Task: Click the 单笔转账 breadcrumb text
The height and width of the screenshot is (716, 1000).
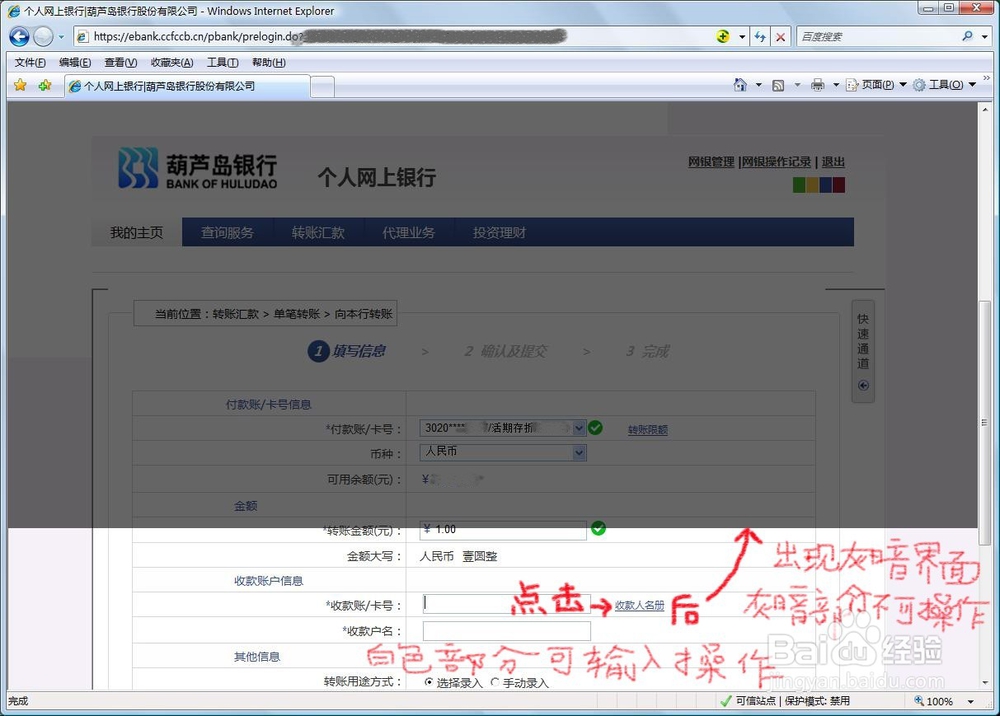Action: pos(297,314)
